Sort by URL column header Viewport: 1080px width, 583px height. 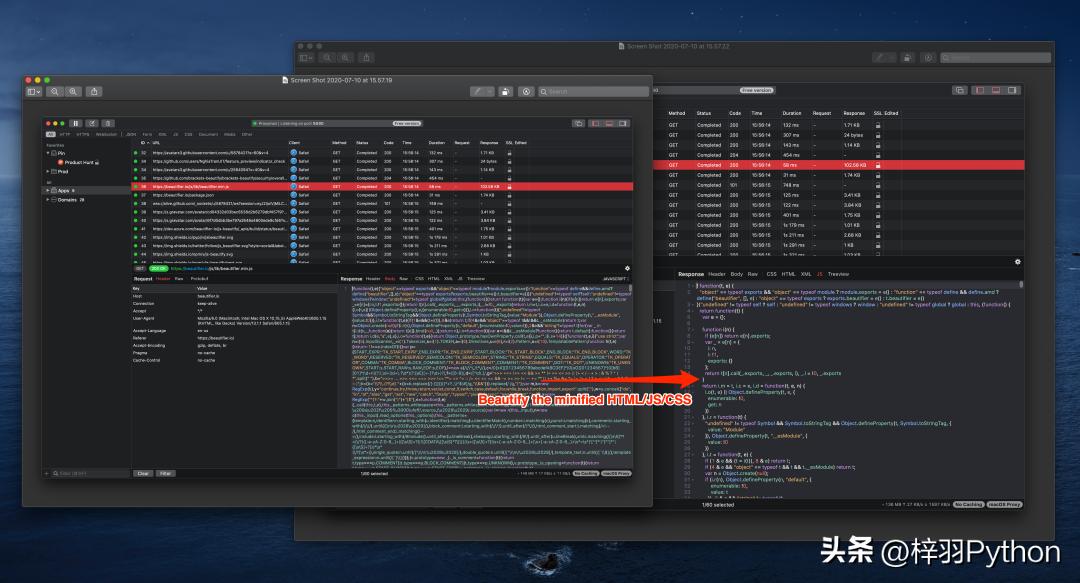155,143
